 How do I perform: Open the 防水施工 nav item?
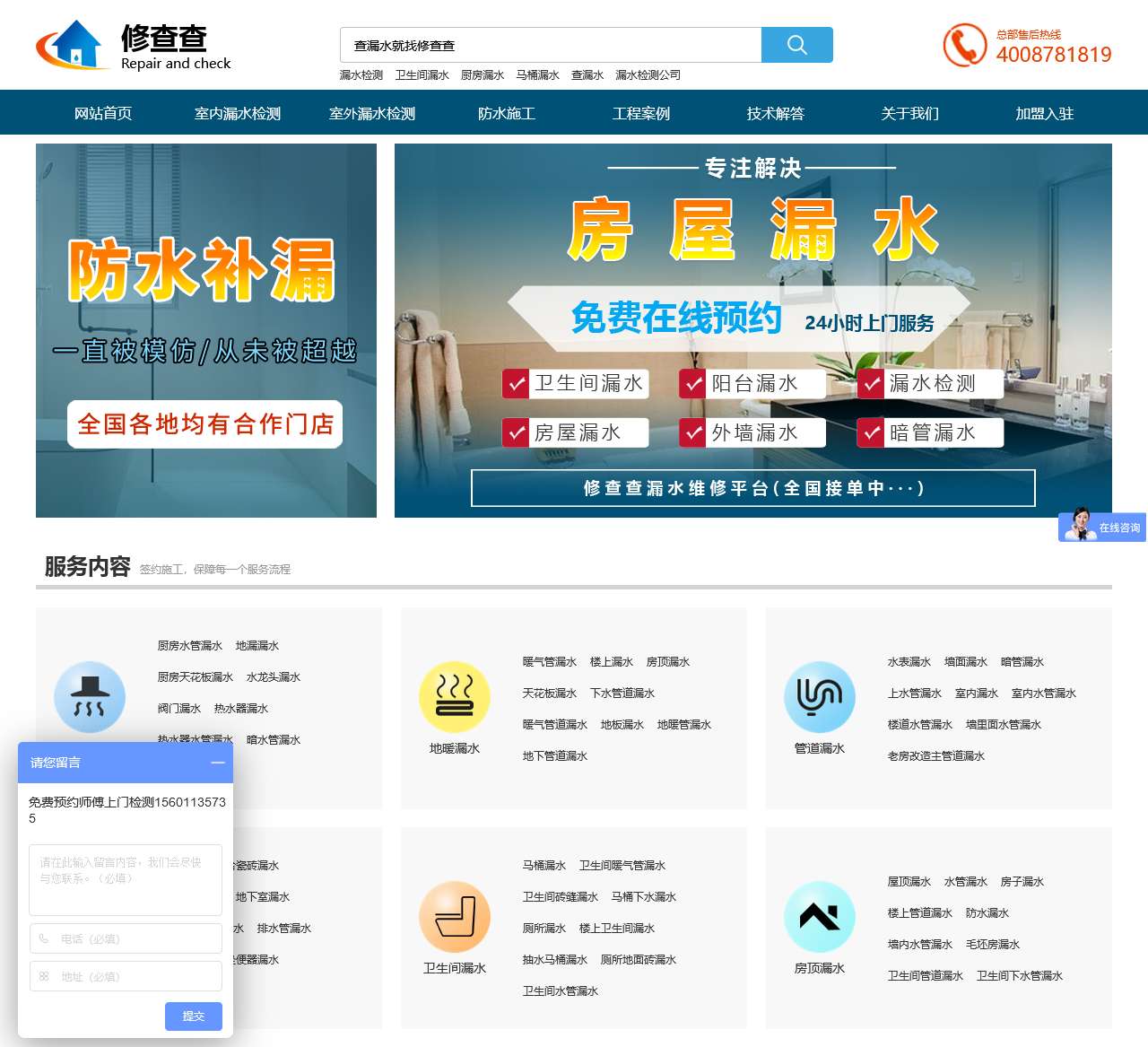point(507,113)
